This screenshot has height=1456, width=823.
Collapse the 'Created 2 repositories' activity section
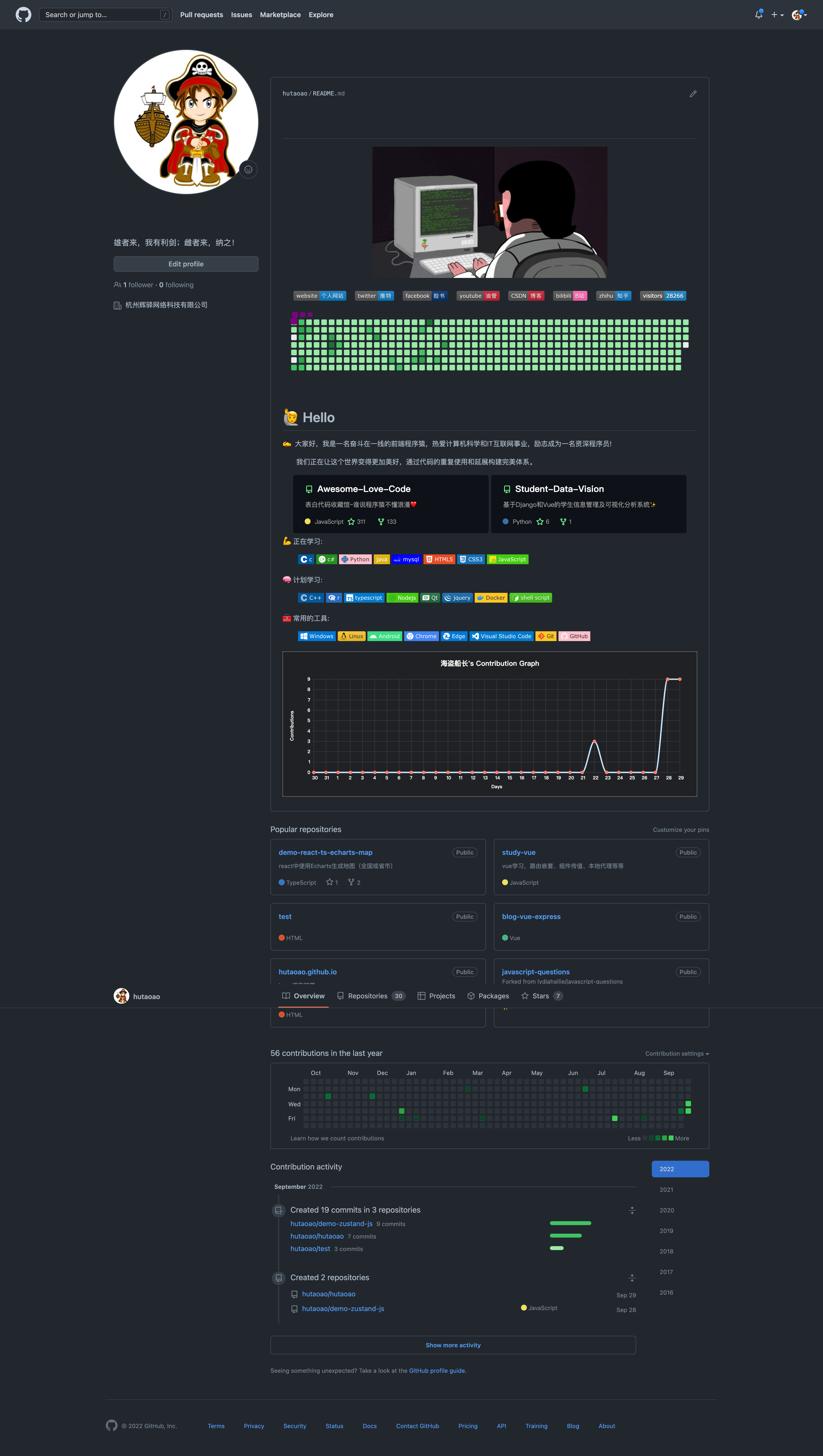pos(632,1277)
